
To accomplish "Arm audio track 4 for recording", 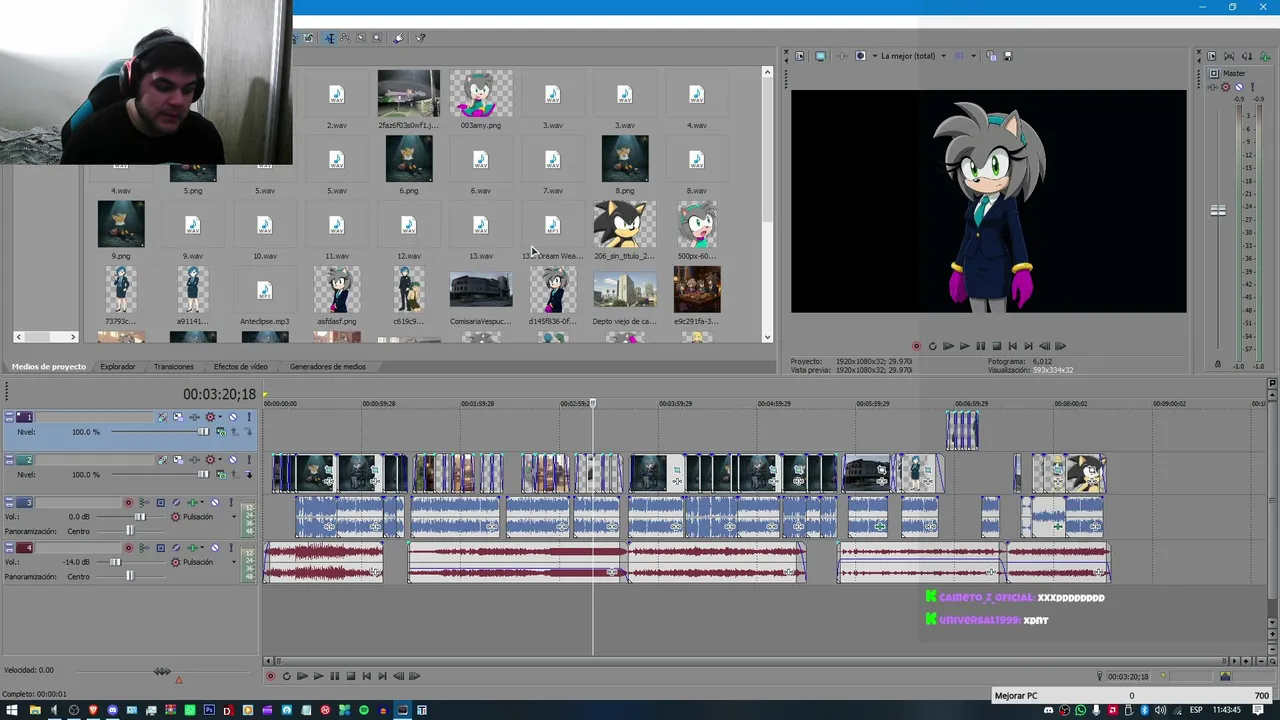I will click(x=128, y=548).
